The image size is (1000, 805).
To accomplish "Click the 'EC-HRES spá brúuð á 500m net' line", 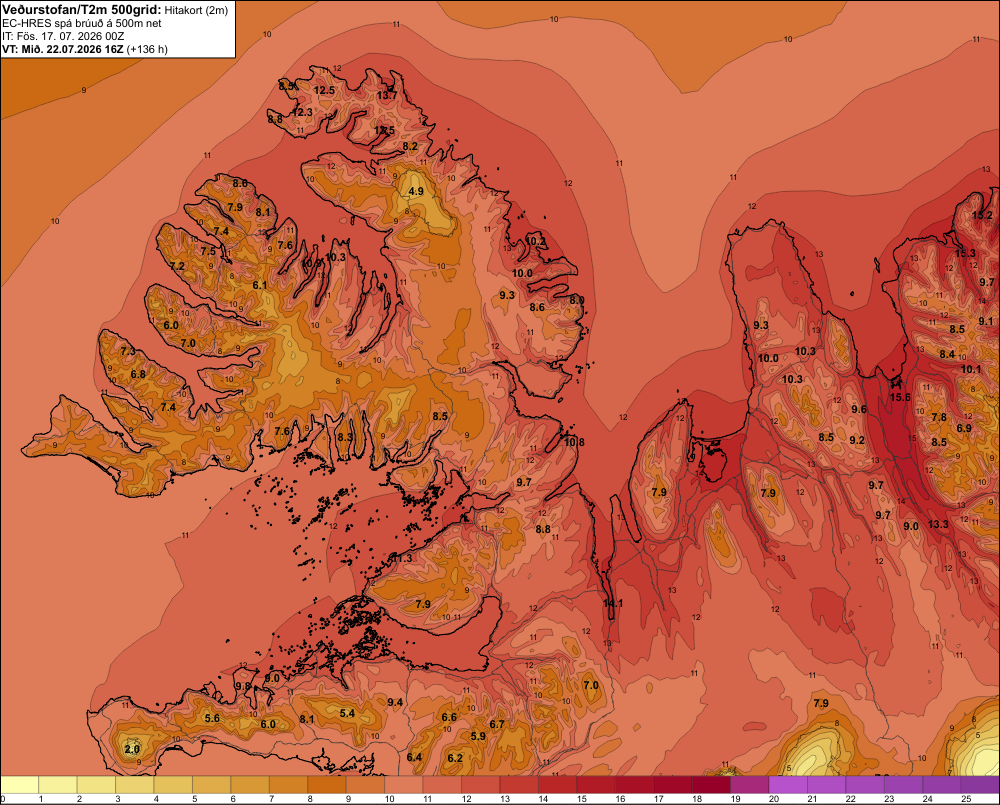I will coord(82,24).
